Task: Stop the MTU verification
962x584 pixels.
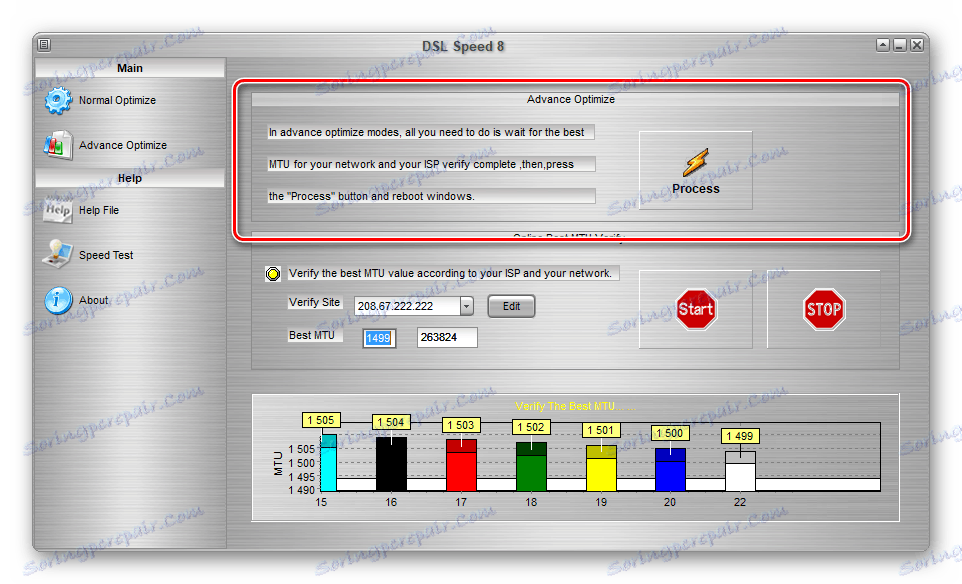Action: [x=823, y=309]
